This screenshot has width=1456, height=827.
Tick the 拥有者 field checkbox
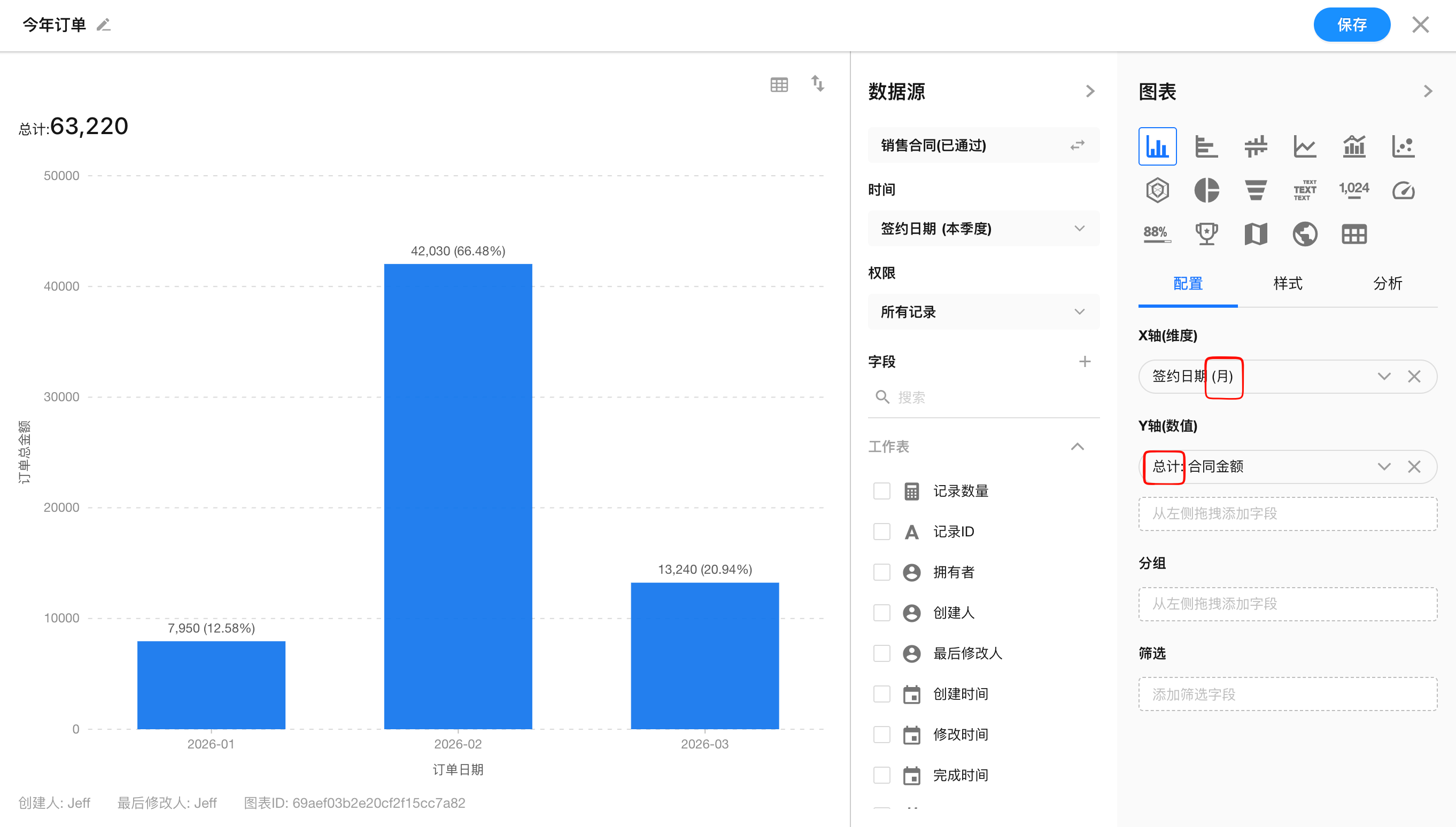881,572
